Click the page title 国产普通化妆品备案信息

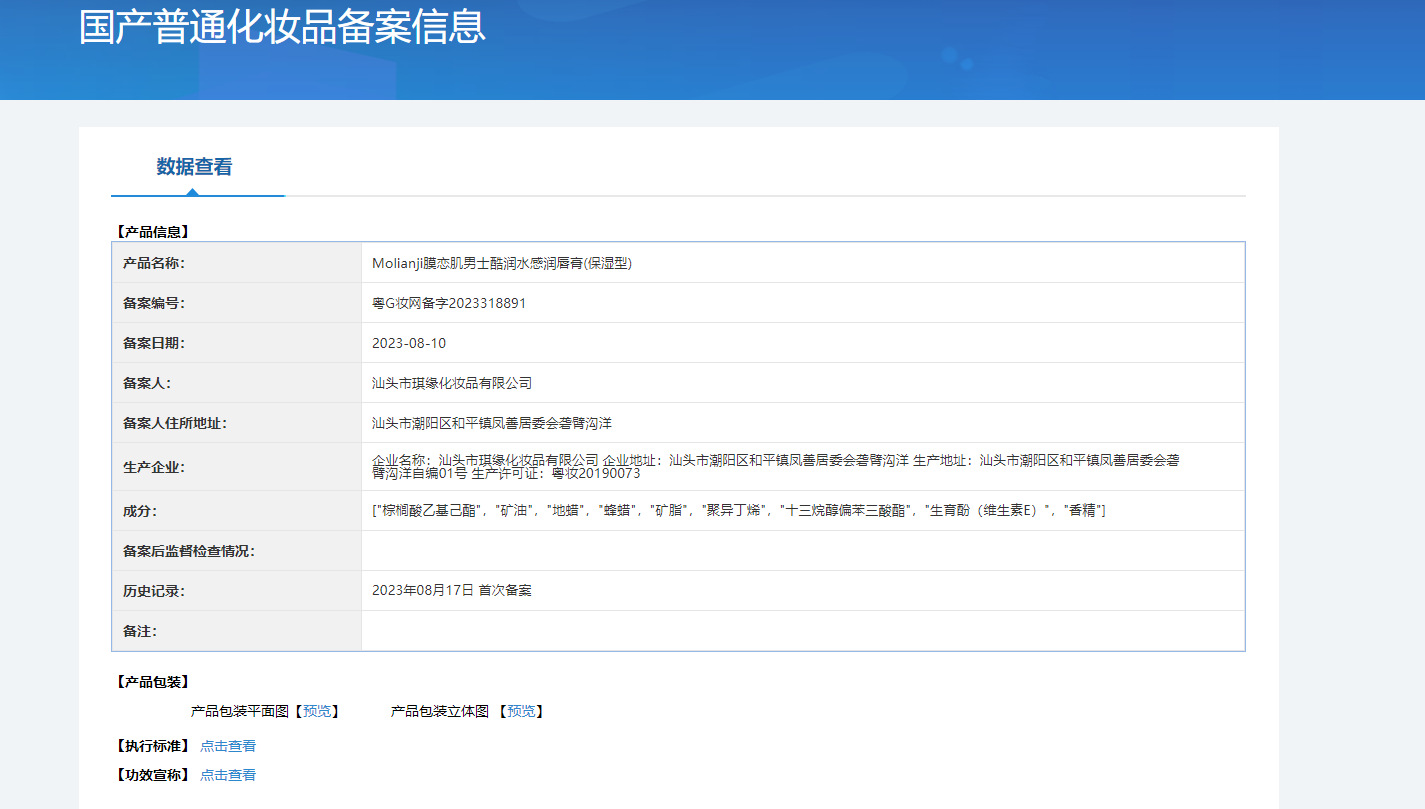(282, 27)
